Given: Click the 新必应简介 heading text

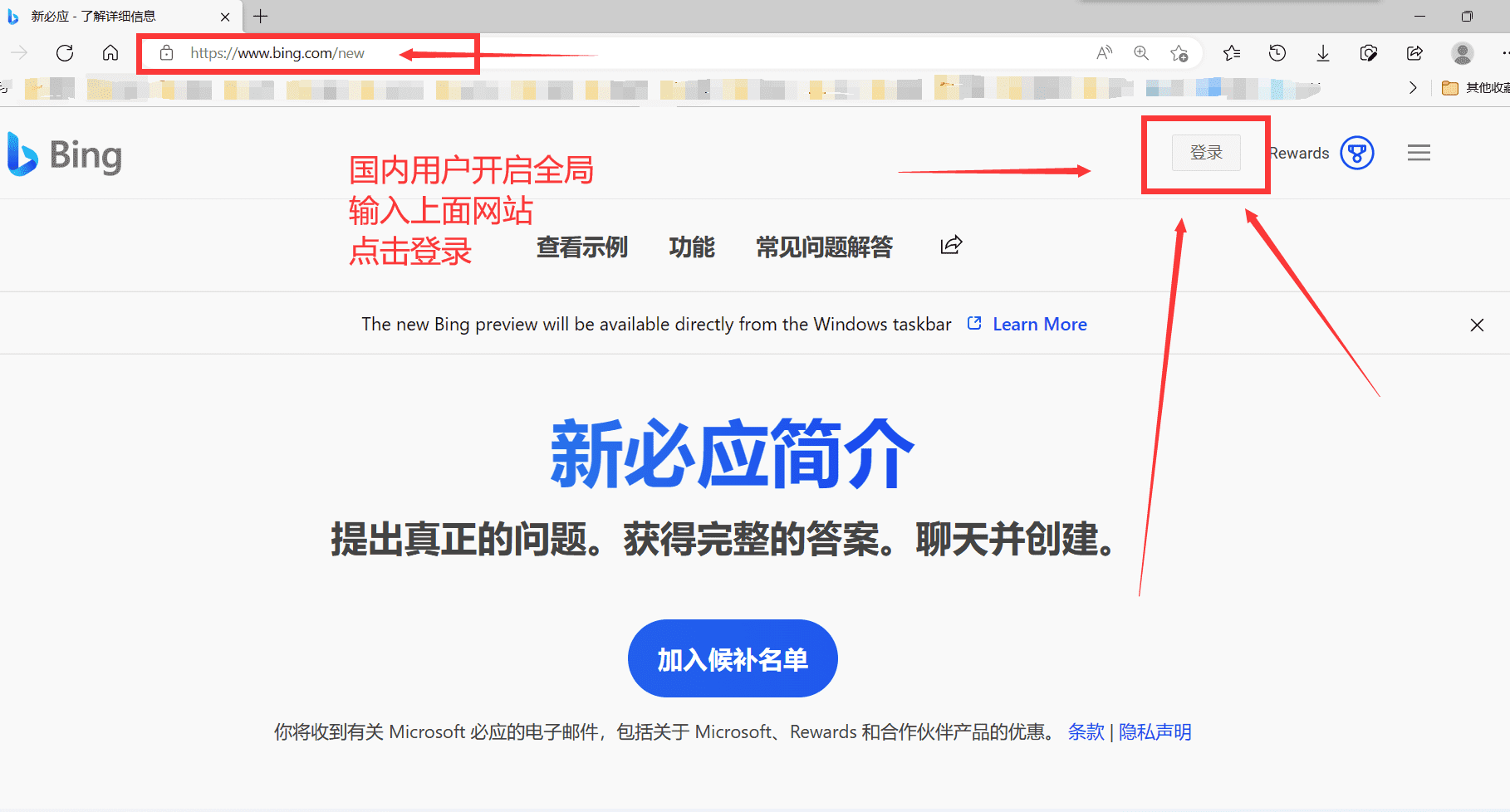Looking at the screenshot, I should pos(733,453).
